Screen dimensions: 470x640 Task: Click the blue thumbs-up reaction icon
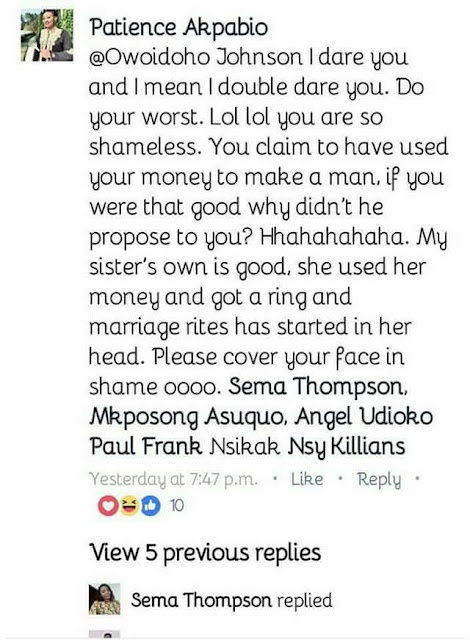[x=150, y=506]
